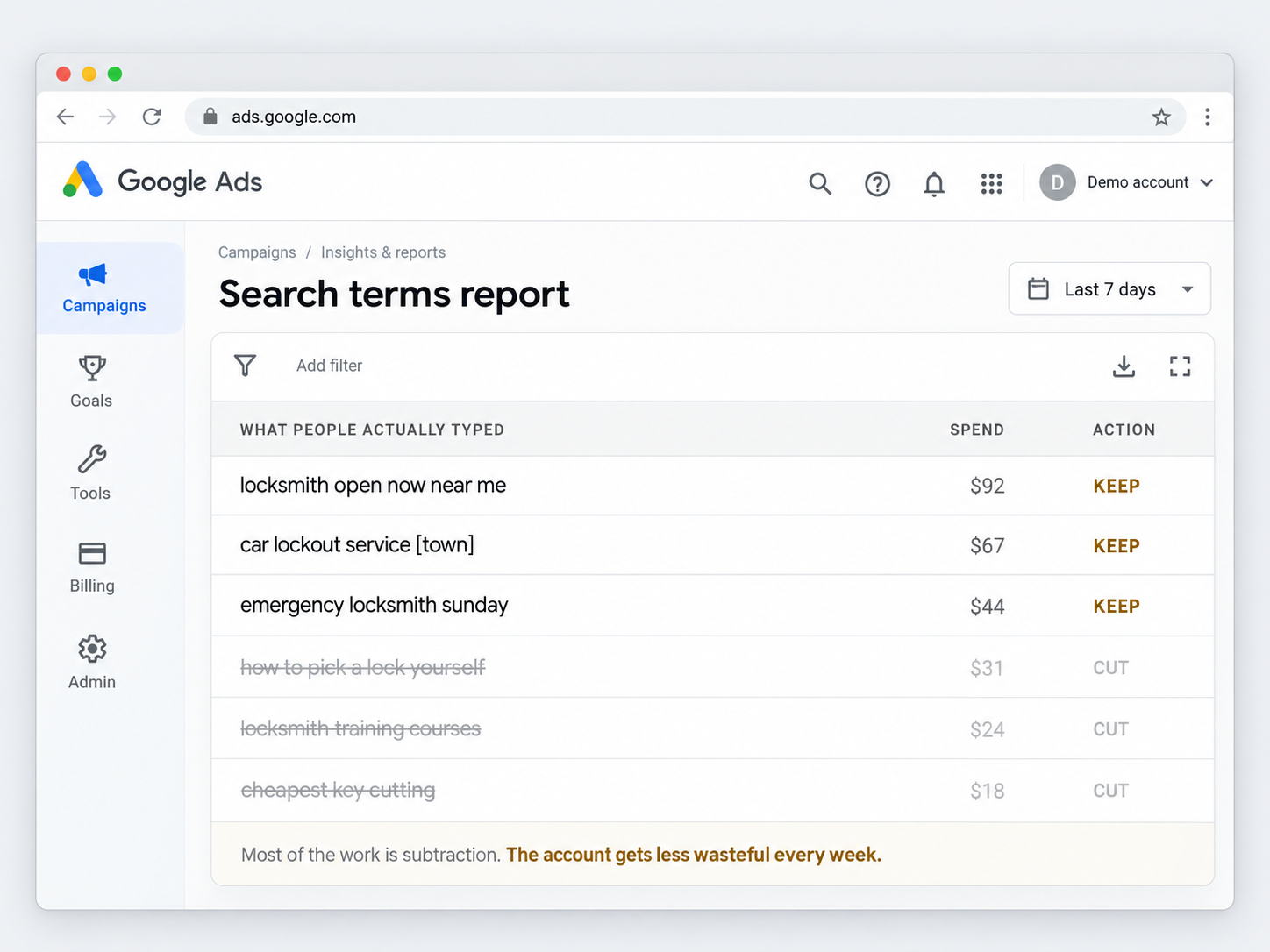Click the Spend column header
This screenshot has width=1270, height=952.
pos(977,430)
